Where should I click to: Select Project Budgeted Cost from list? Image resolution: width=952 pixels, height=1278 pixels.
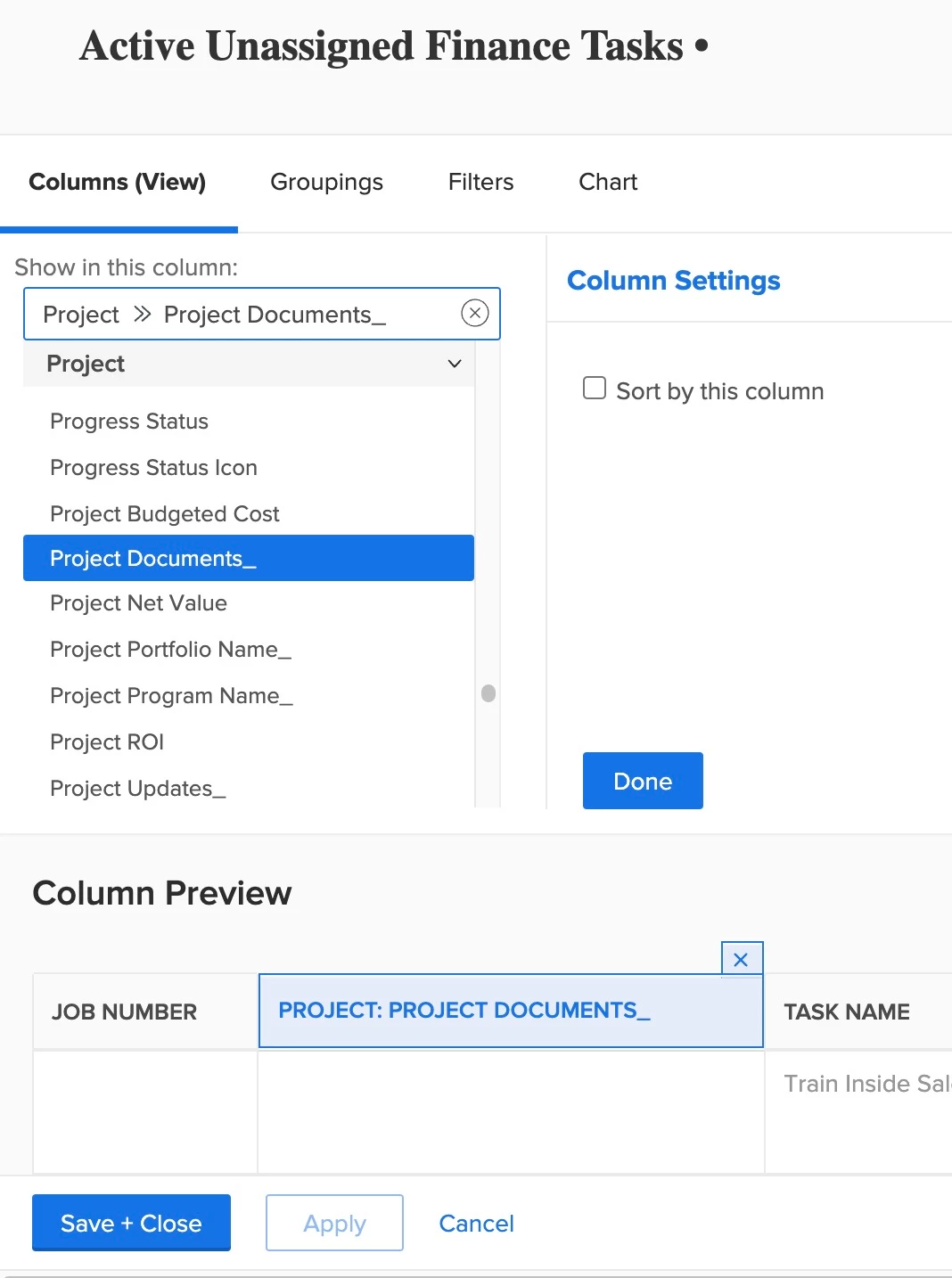pyautogui.click(x=165, y=514)
